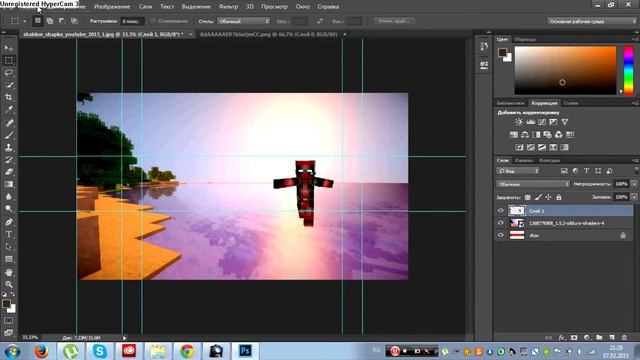This screenshot has height=360, width=640.
Task: Hide the sildurs-shaders layer
Action: click(x=501, y=223)
